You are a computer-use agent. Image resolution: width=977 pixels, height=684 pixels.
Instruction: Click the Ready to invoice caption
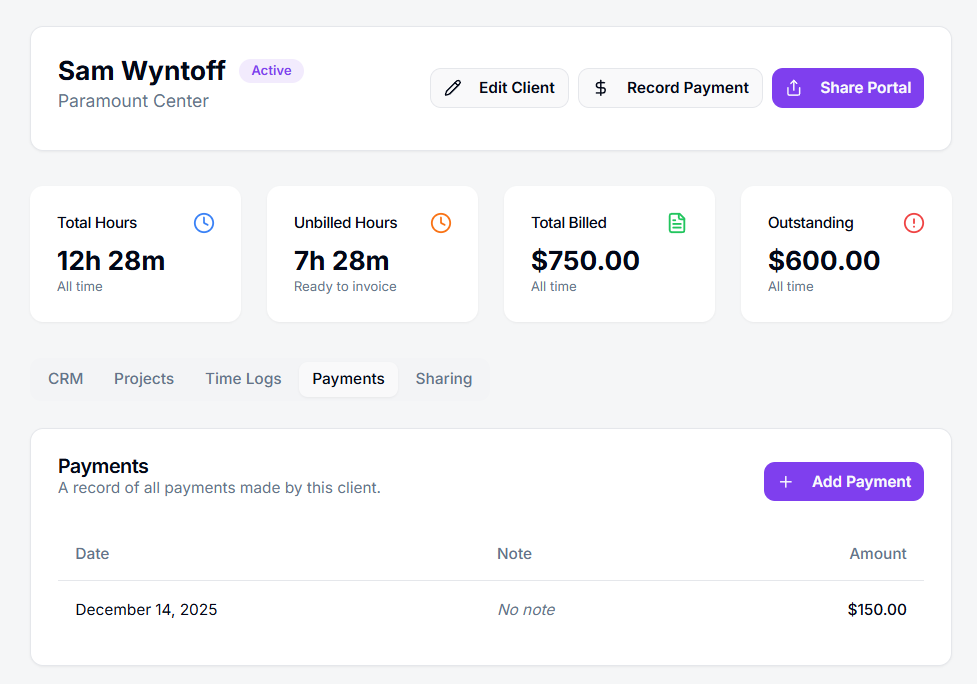coord(345,287)
